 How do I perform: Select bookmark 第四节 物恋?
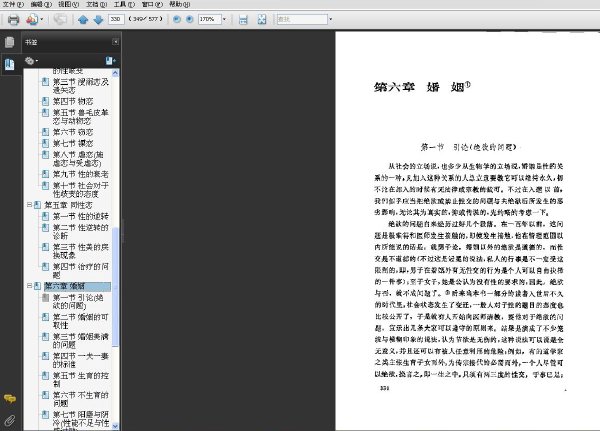73,101
